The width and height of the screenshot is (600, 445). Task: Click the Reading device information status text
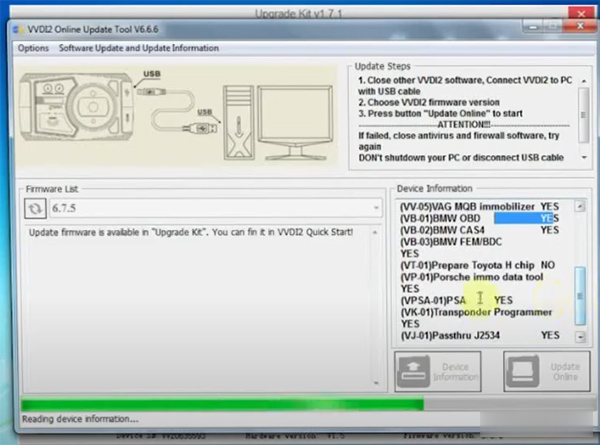pyautogui.click(x=80, y=419)
